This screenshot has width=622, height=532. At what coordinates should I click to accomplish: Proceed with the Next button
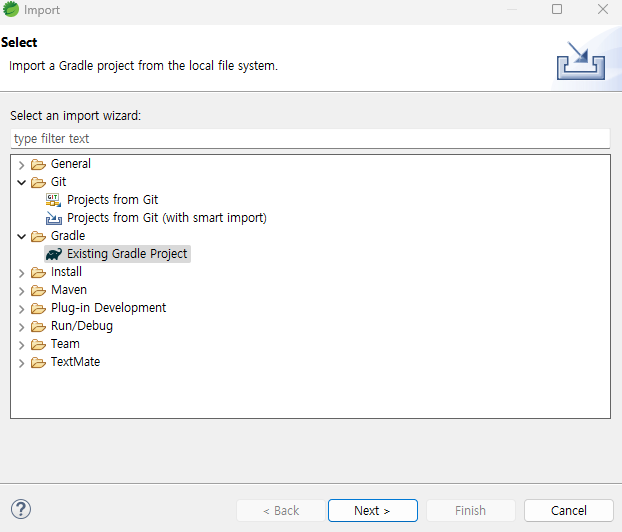pos(372,510)
